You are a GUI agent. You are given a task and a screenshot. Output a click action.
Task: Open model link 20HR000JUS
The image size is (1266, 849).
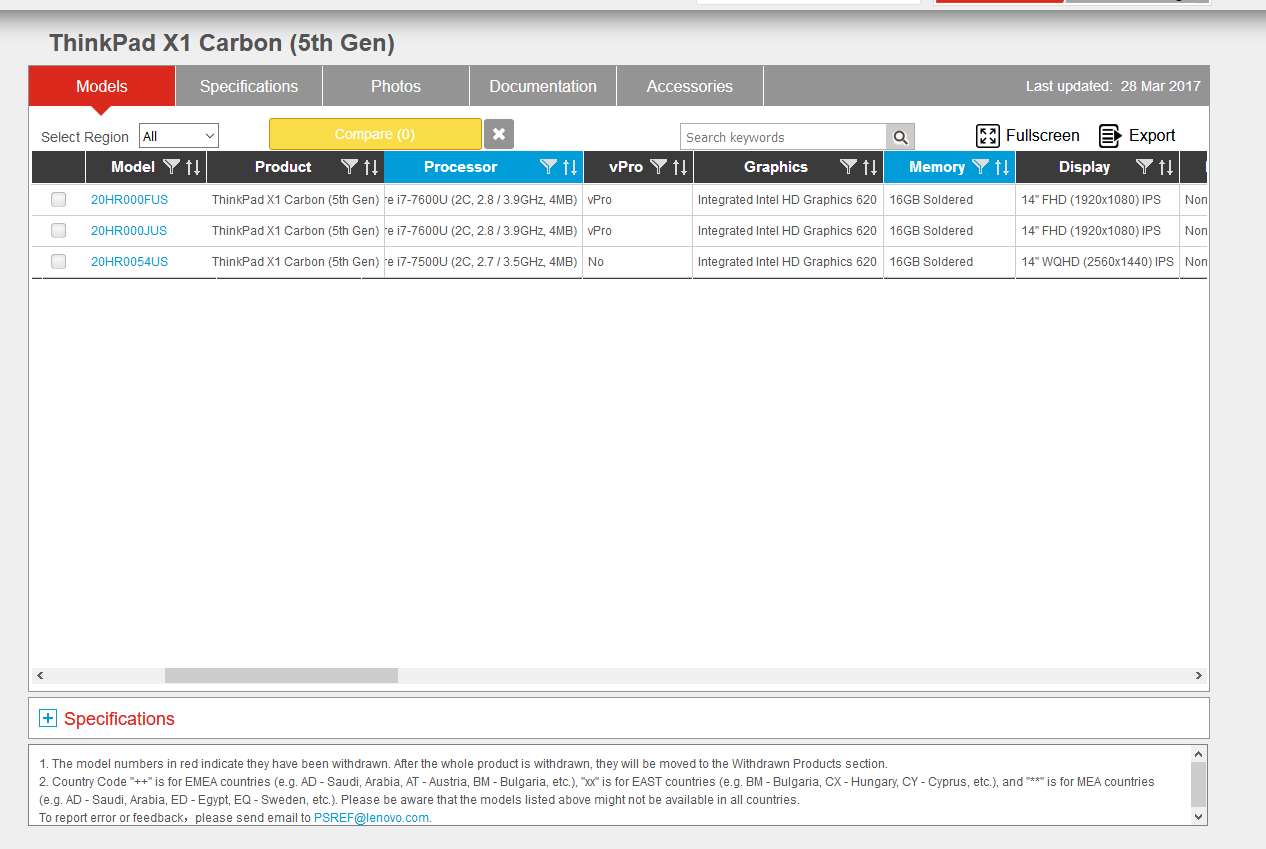pos(129,230)
